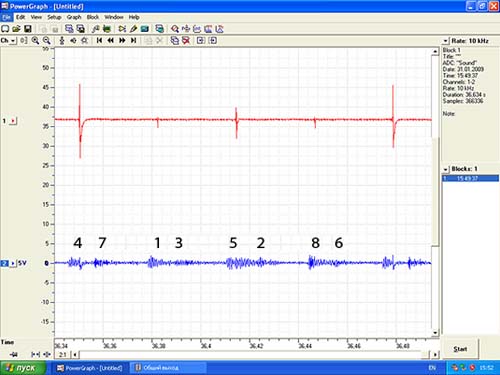
Task: Toggle the 2:1 time scale button
Action: 62,354
